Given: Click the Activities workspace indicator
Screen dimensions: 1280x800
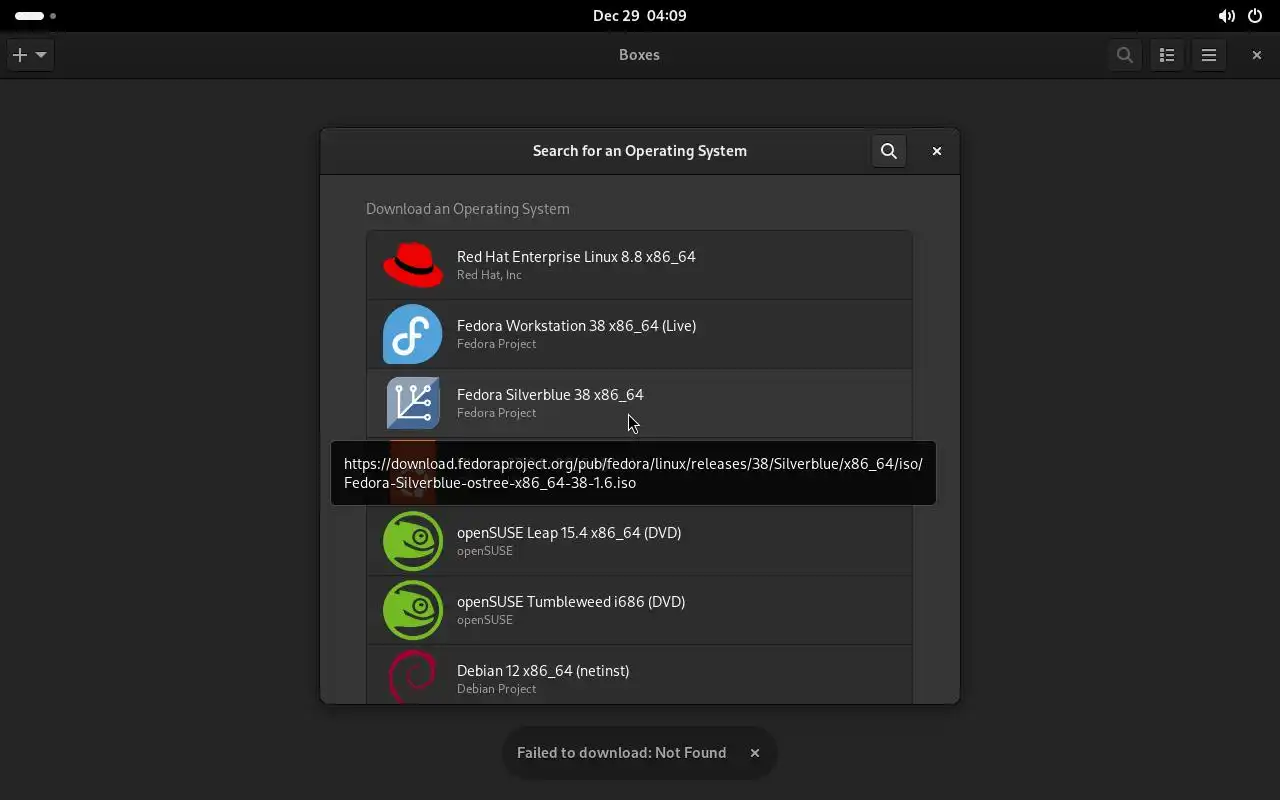Looking at the screenshot, I should click(35, 16).
